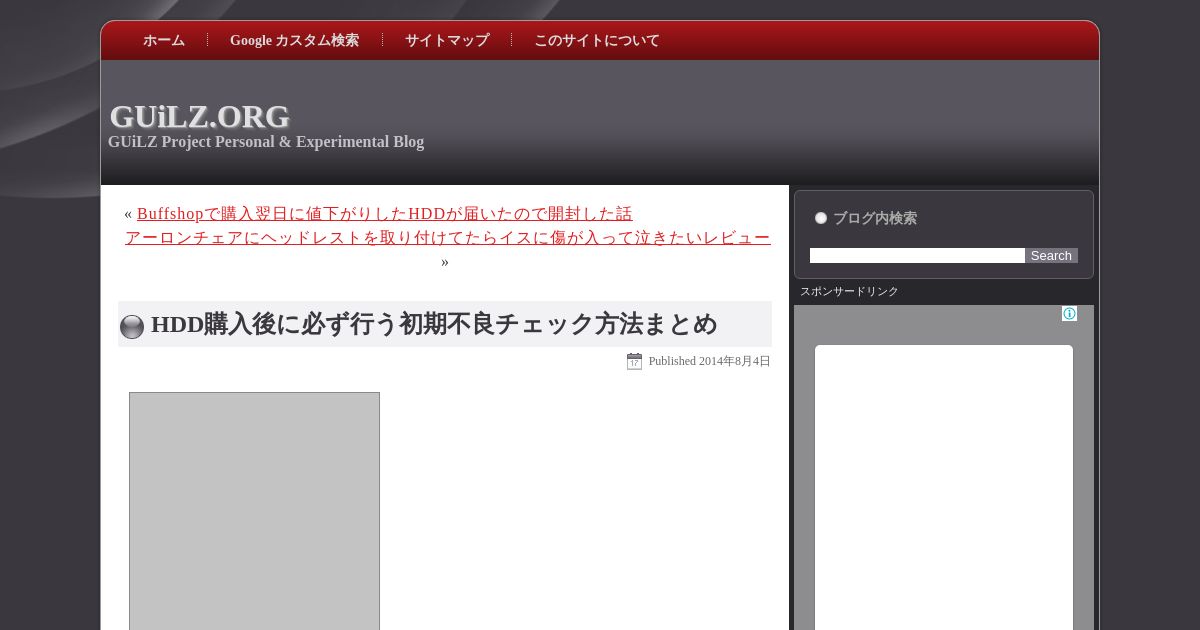This screenshot has width=1200, height=630.
Task: Open このサイトについて page
Action: (x=596, y=41)
